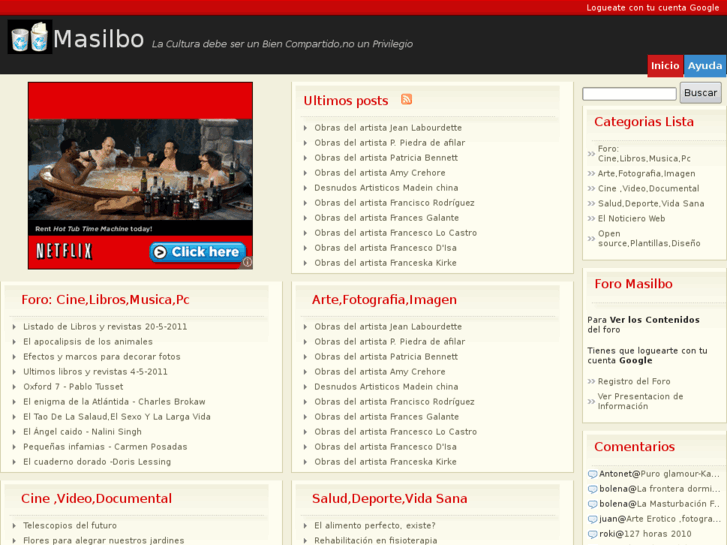
Task: Open Franceska Kirke post in Arte,Fotografia,Imagen section
Action: tap(385, 462)
